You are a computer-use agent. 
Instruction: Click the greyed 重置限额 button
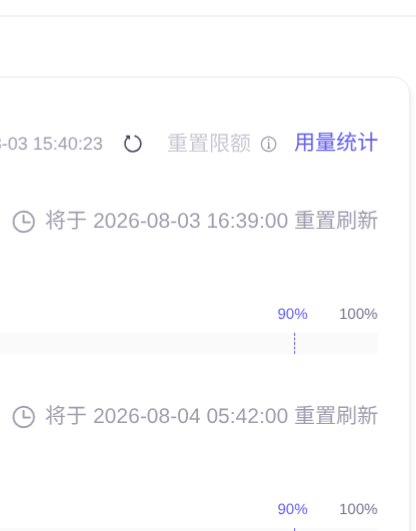coord(209,144)
